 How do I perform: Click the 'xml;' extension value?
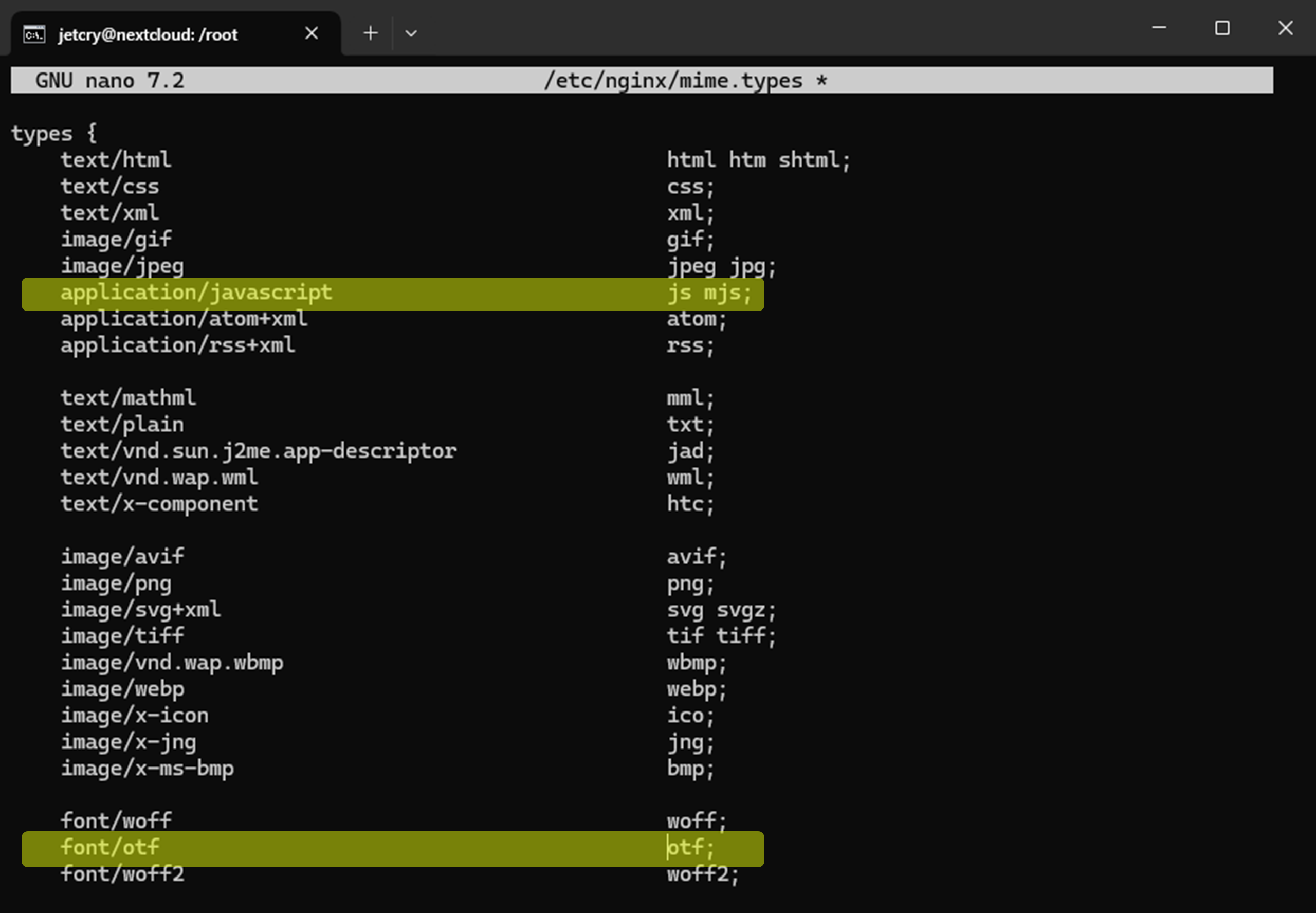(691, 213)
